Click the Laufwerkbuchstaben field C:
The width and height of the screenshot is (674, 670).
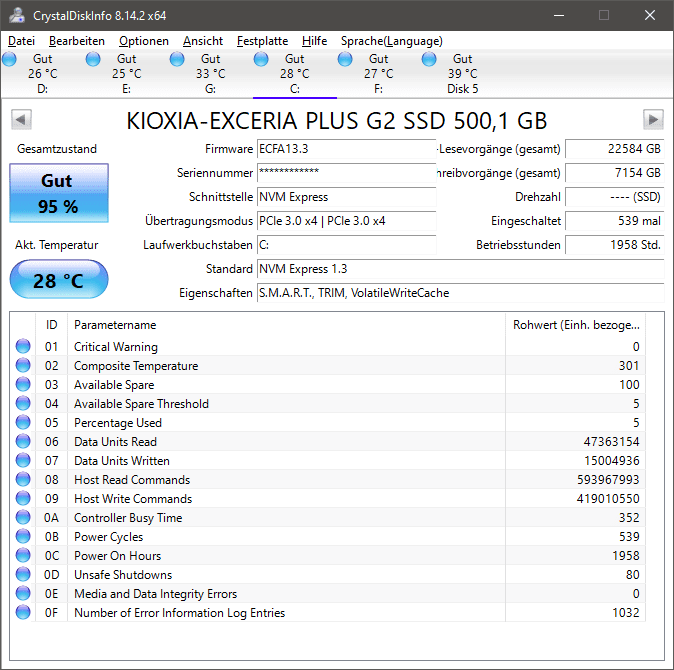(346, 245)
